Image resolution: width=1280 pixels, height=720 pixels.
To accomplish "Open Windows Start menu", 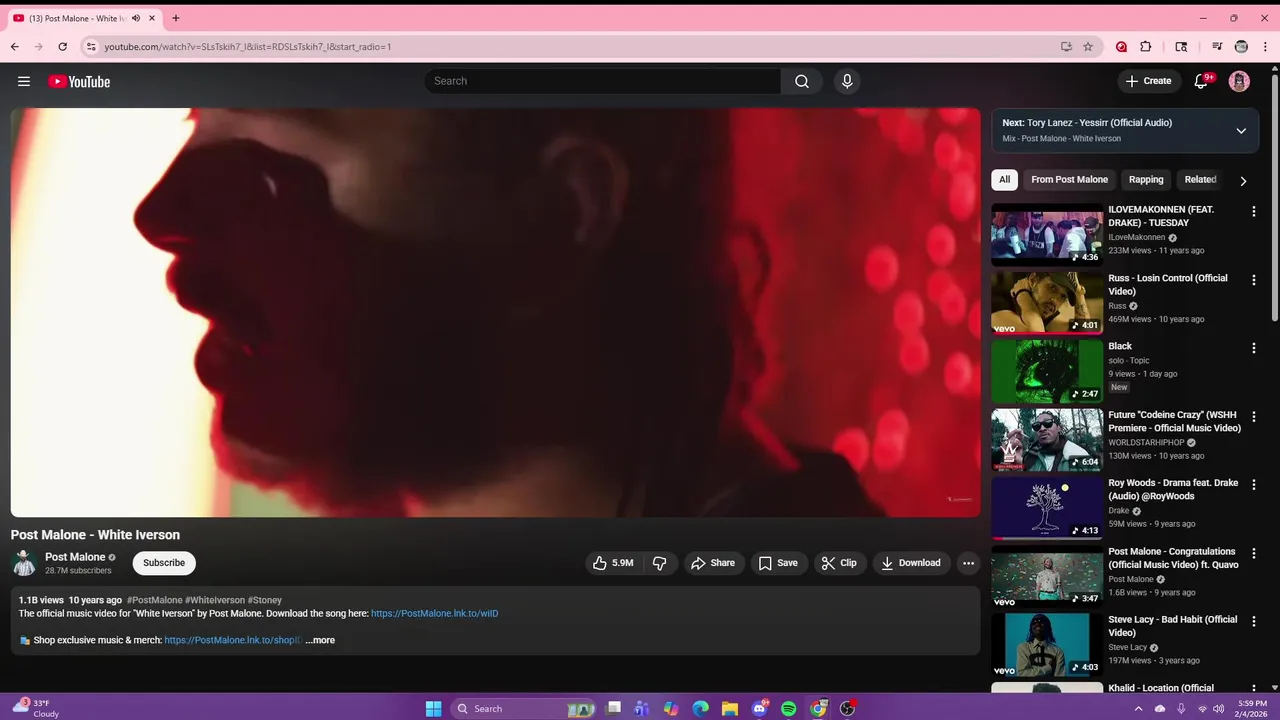I will click(x=433, y=708).
